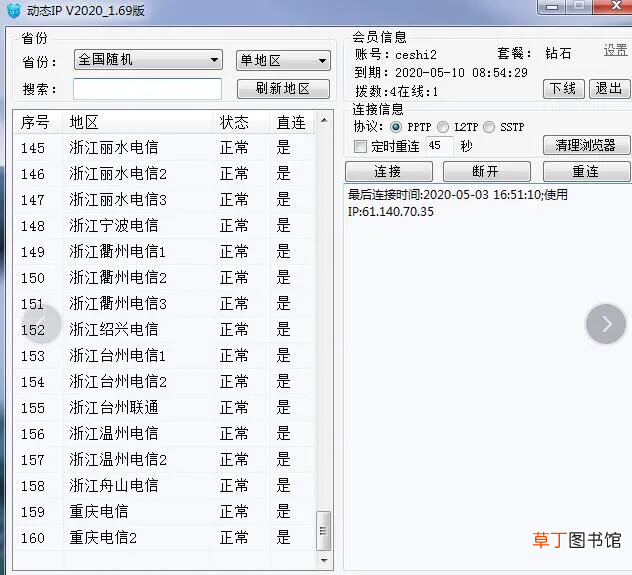Select row 浙江衢州电信2
632x575 pixels.
[164, 278]
